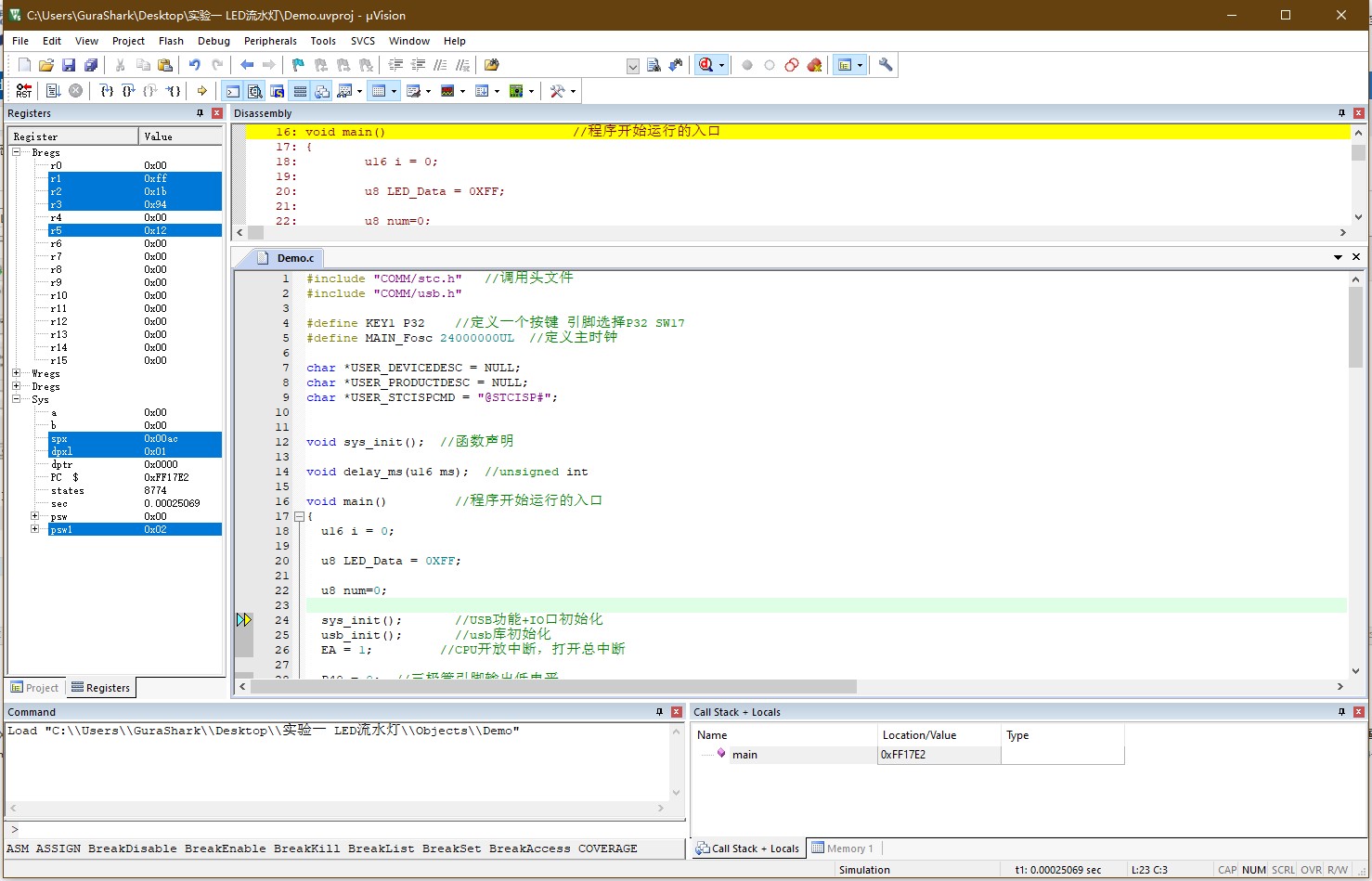The width and height of the screenshot is (1372, 881).
Task: Select the Demo.c editor tab
Action: (286, 258)
